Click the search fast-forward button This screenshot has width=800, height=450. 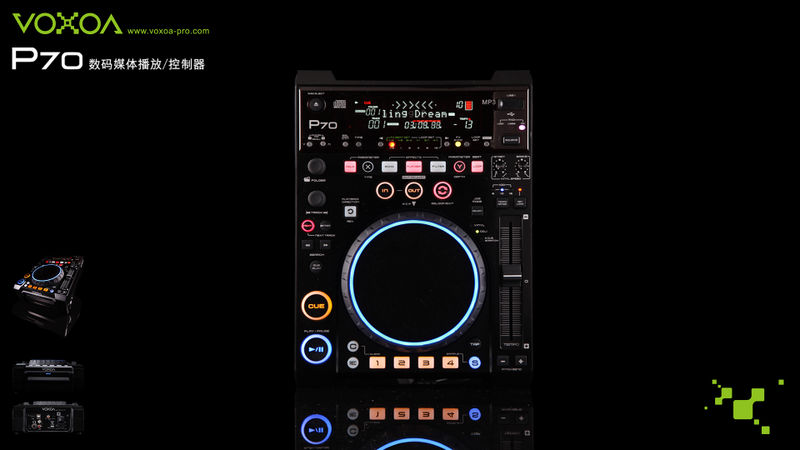[325, 245]
